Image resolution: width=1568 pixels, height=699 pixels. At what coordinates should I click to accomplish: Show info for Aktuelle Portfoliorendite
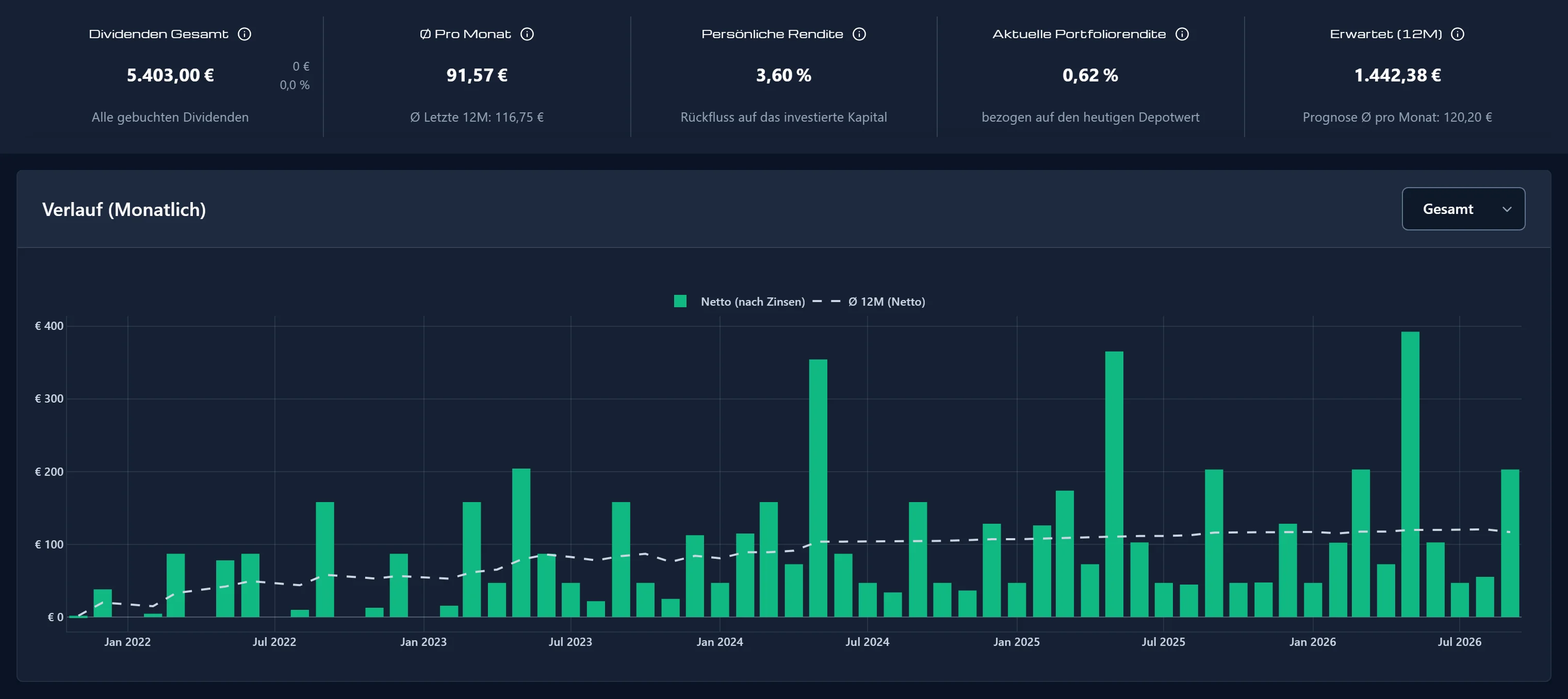point(1182,34)
